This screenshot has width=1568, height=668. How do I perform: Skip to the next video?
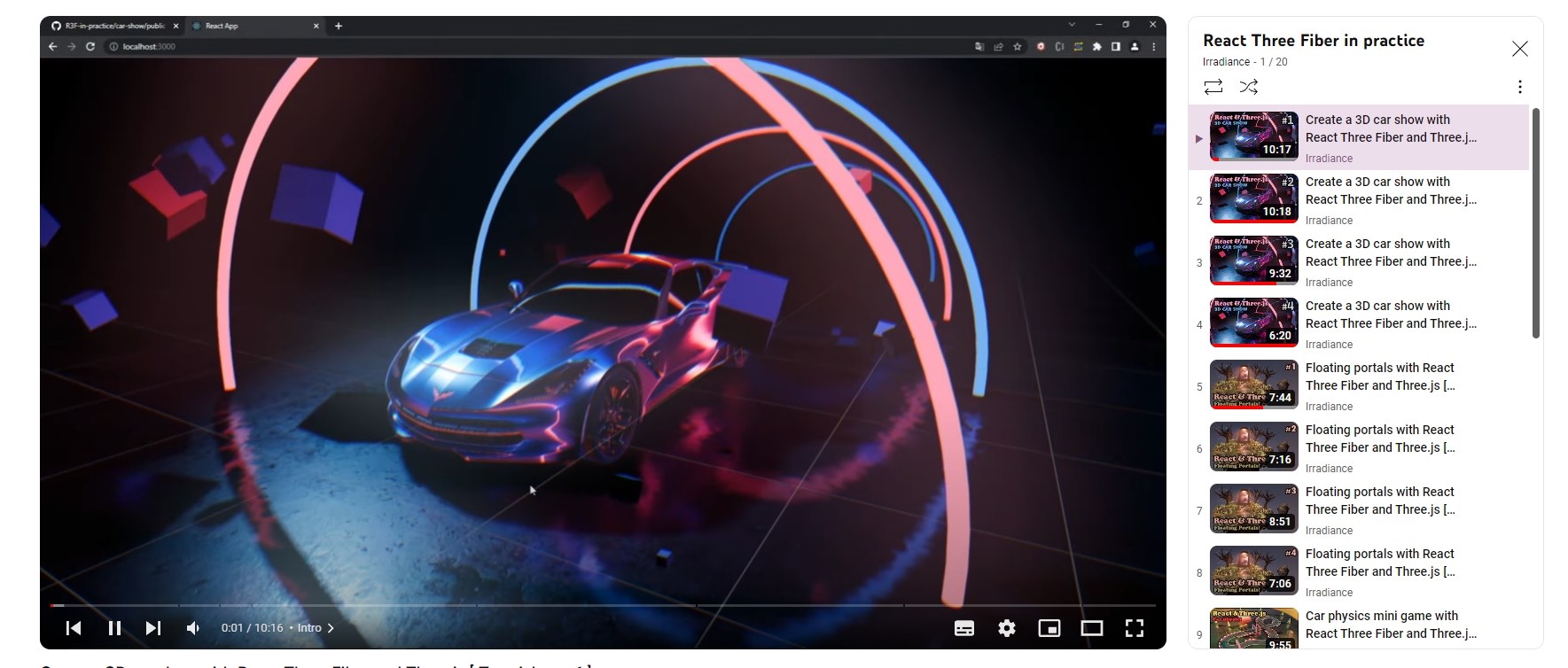click(153, 628)
